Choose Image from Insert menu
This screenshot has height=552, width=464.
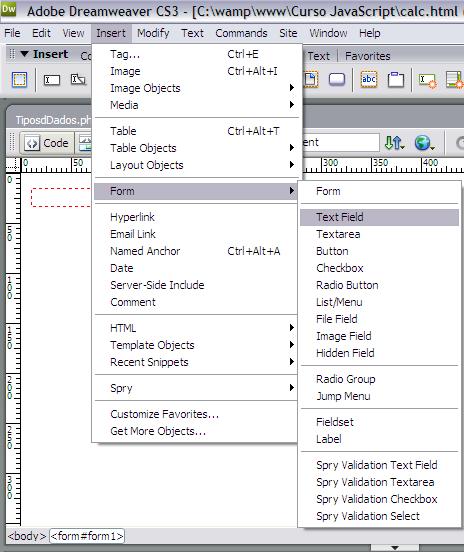tap(196, 71)
